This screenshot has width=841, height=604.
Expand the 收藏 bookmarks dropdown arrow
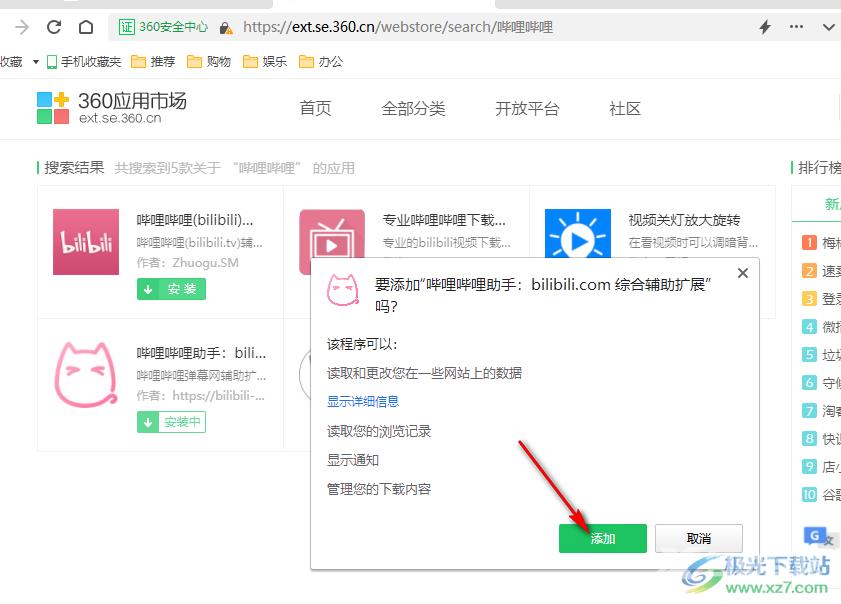click(36, 62)
